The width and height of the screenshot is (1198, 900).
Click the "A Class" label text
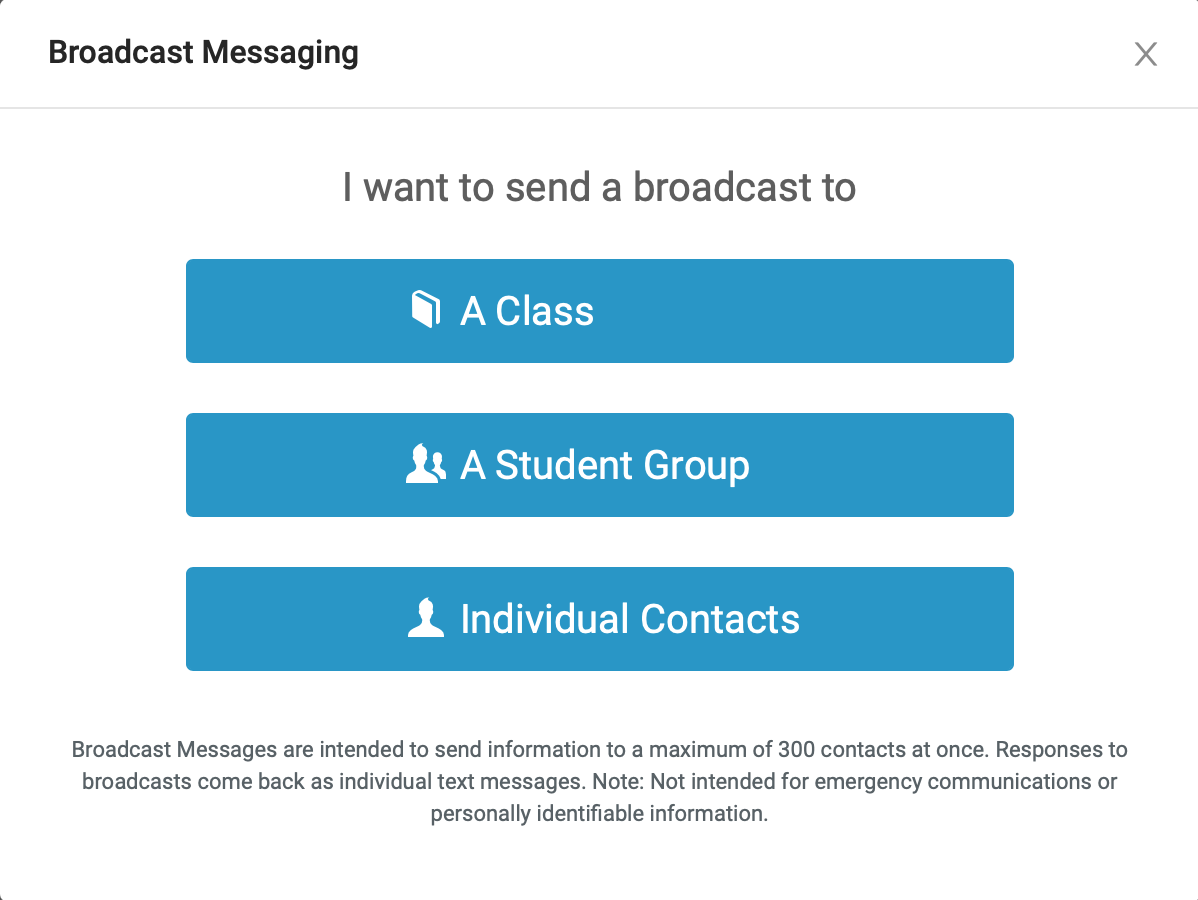[527, 311]
